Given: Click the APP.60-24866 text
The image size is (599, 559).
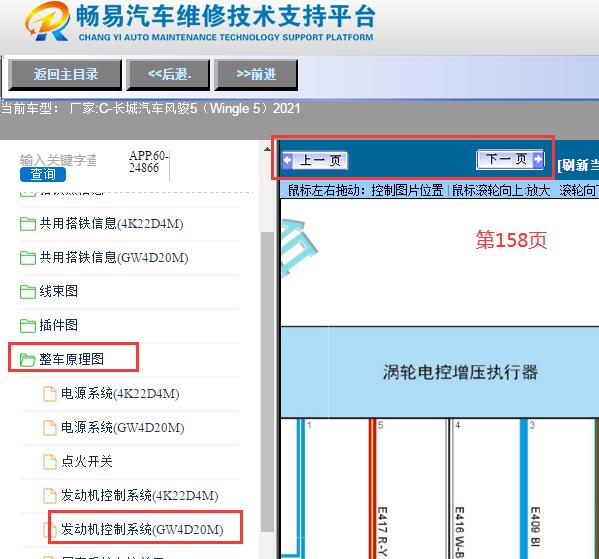Looking at the screenshot, I should tap(148, 162).
